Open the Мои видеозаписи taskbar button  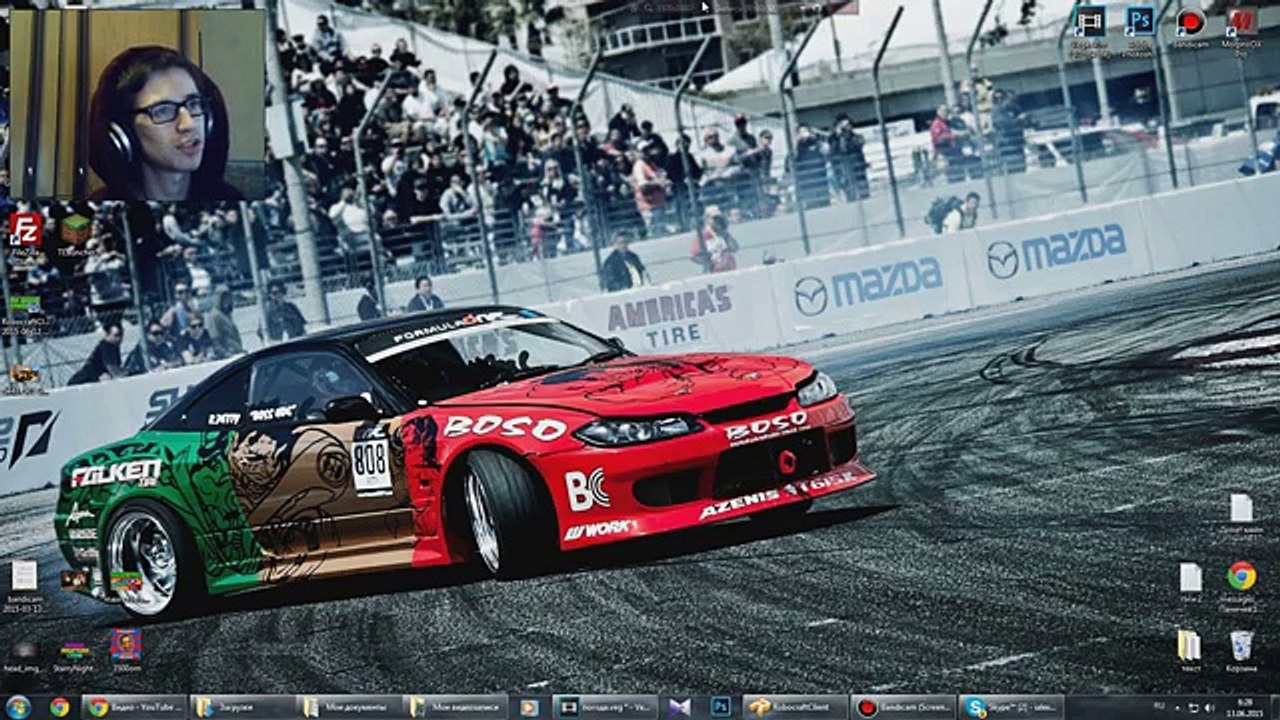point(455,707)
